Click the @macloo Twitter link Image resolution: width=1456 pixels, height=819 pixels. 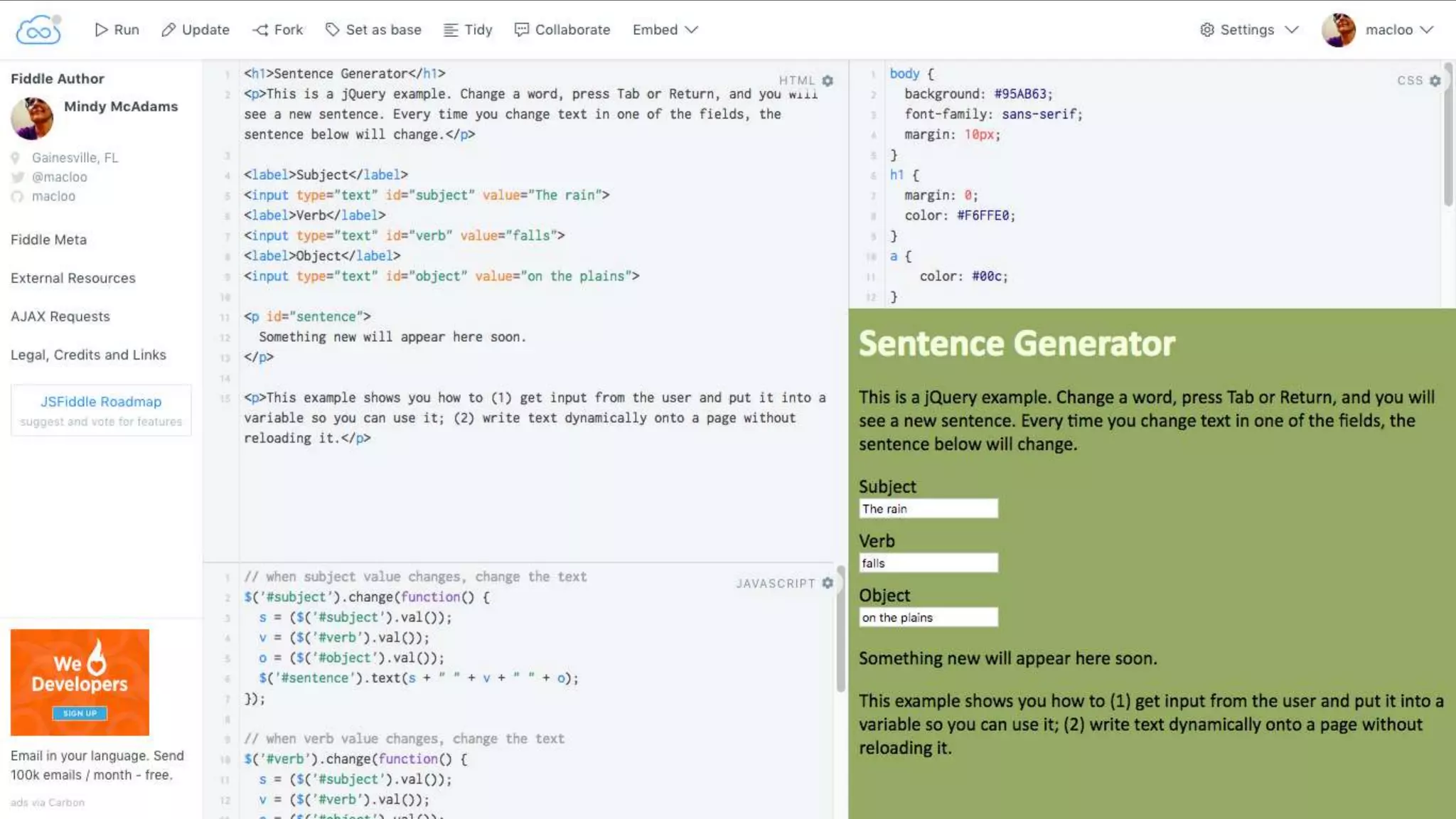59,177
